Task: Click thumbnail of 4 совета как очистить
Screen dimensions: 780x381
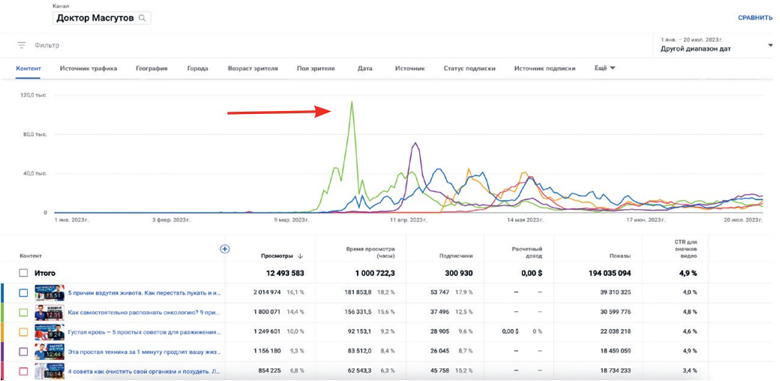Action: (x=49, y=371)
